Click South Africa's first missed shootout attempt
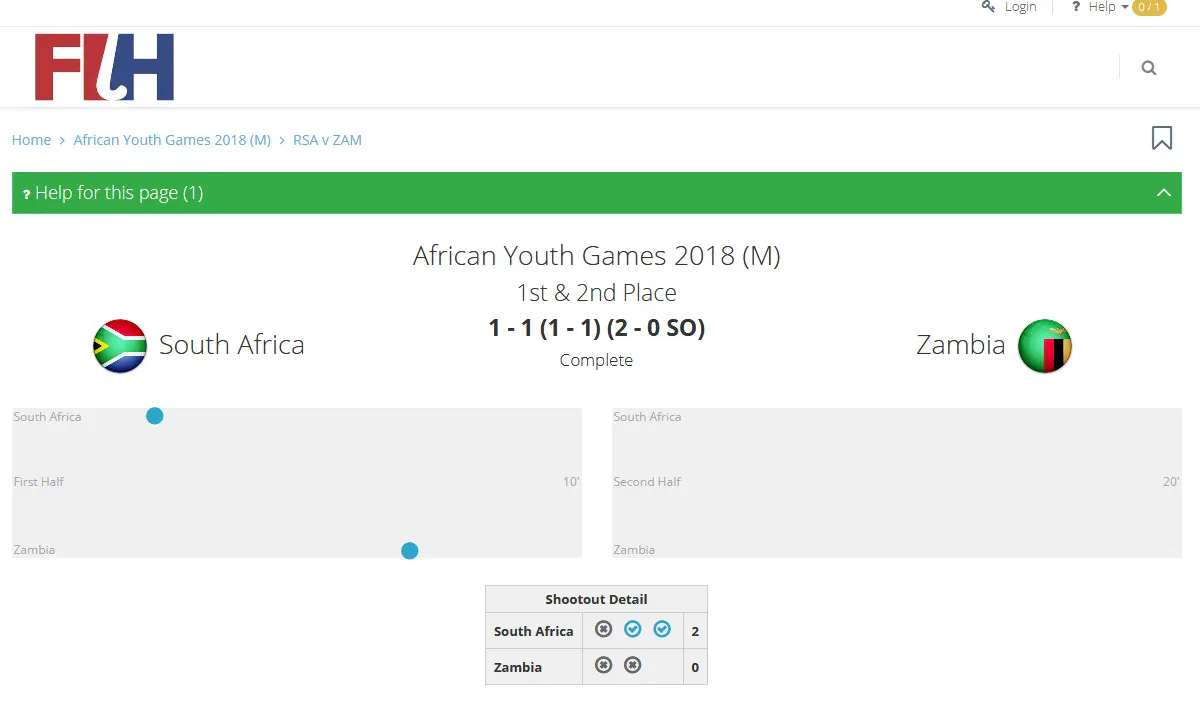This screenshot has height=701, width=1200. [x=603, y=629]
